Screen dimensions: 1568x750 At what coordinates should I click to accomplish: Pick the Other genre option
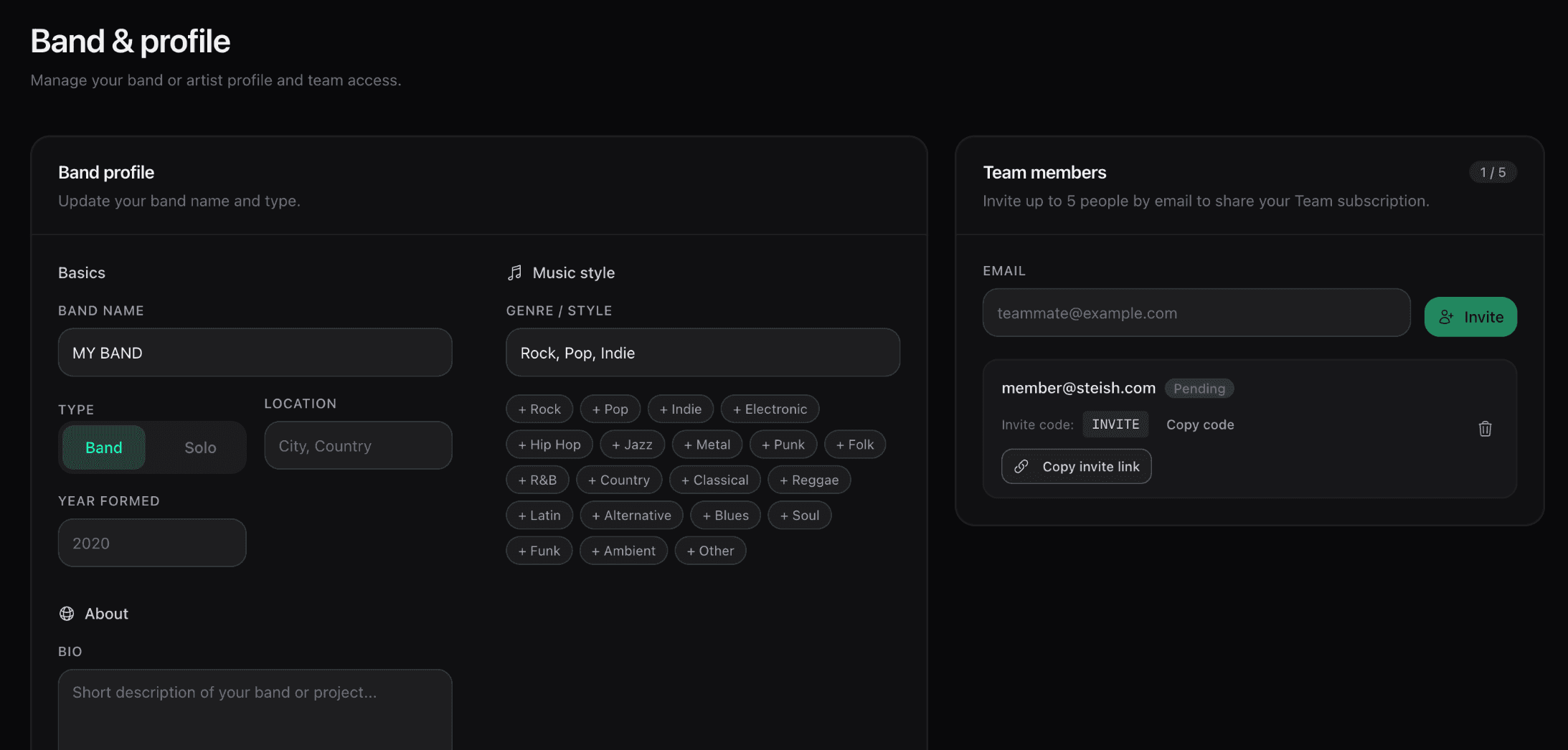point(710,551)
